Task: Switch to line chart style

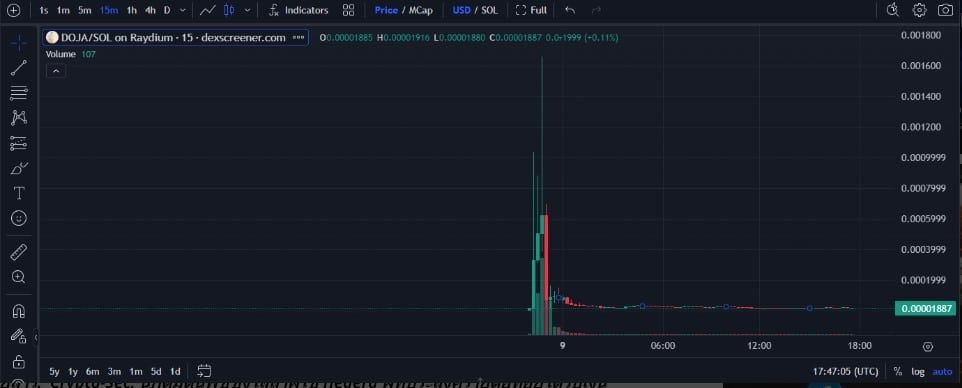Action: 208,10
